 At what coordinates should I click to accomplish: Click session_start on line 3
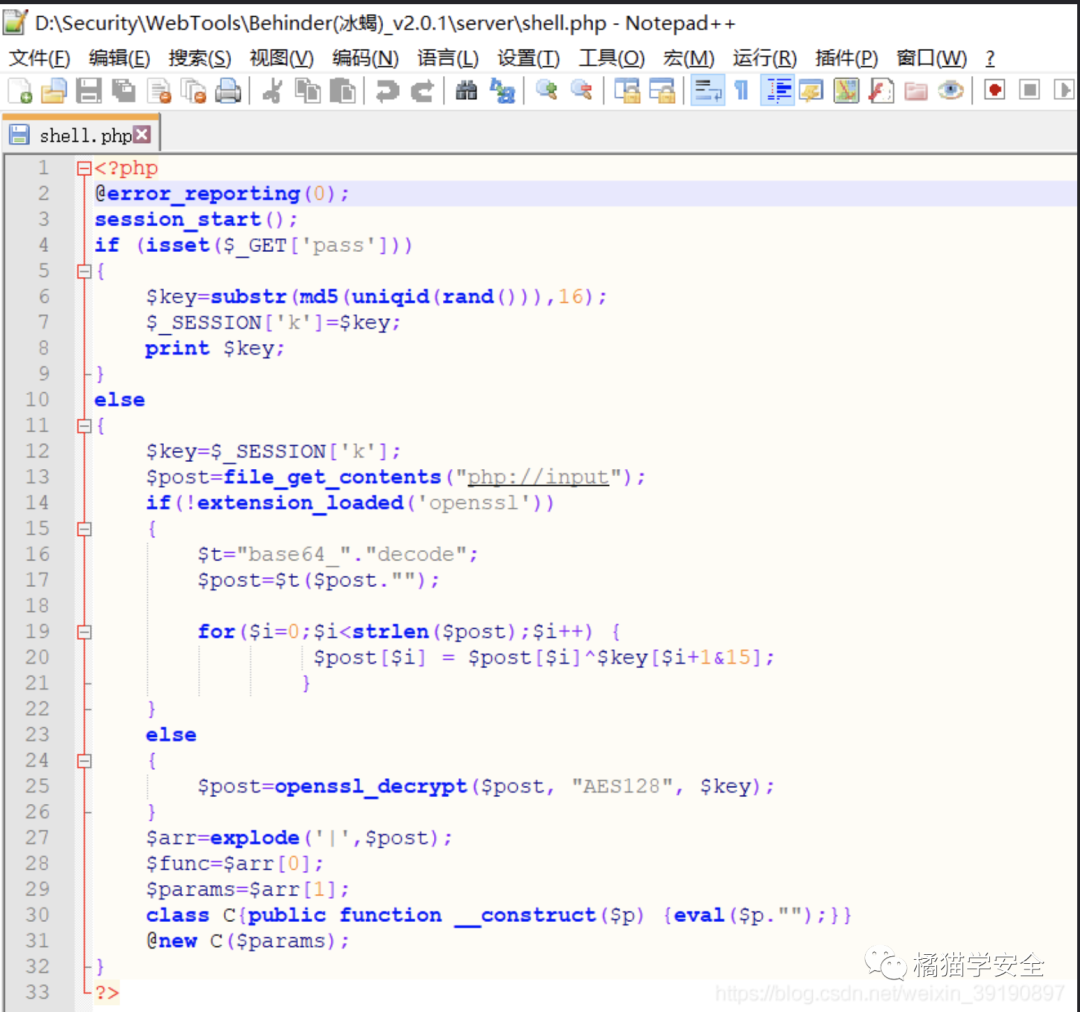pyautogui.click(x=178, y=219)
